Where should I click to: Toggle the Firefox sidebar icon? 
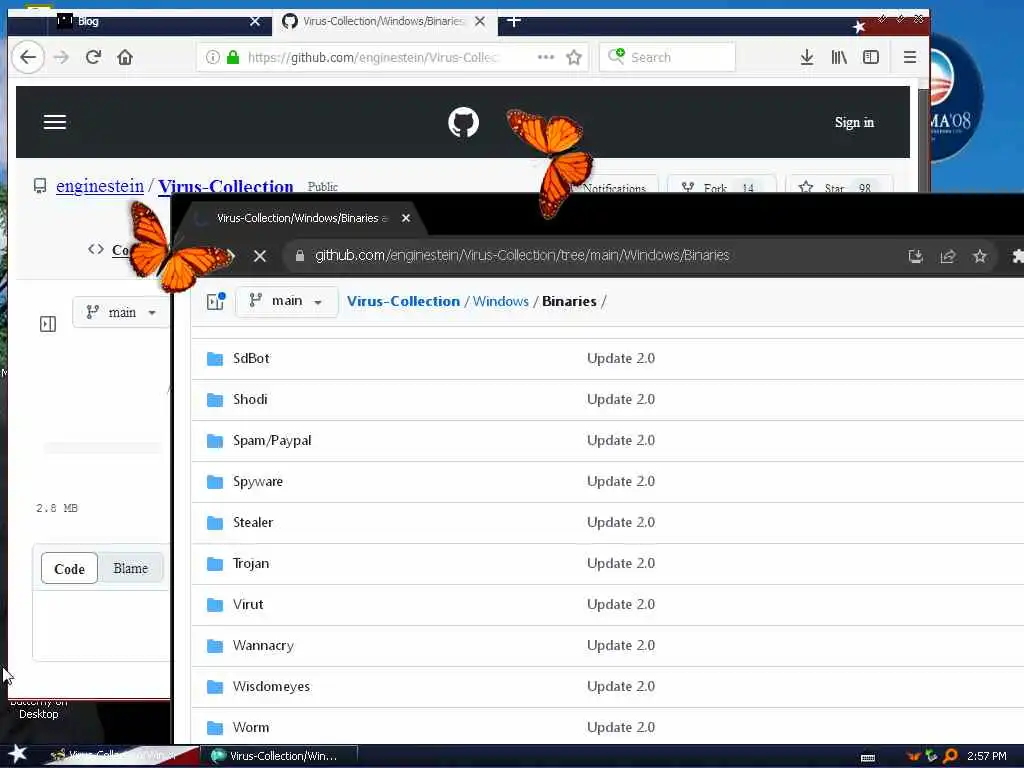871,57
